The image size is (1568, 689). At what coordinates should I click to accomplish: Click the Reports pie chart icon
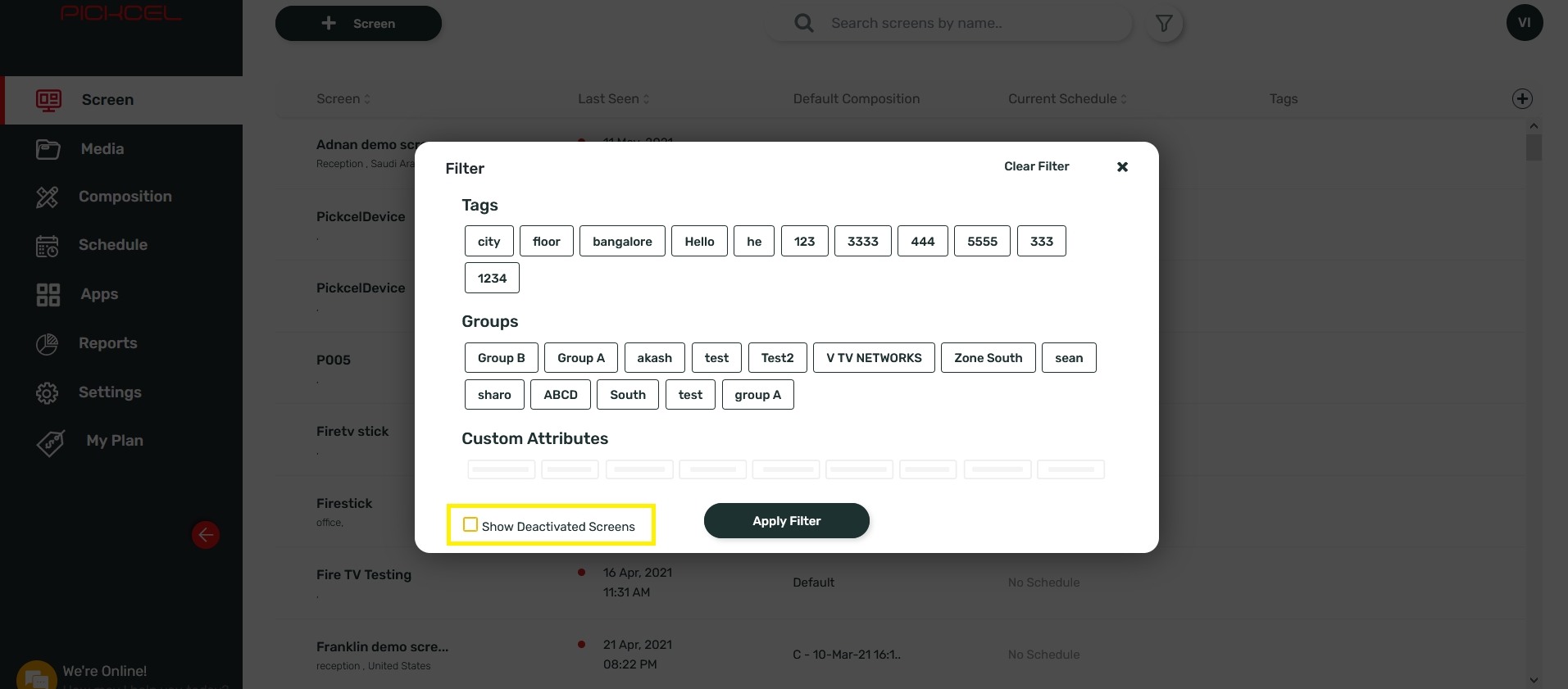(x=48, y=343)
